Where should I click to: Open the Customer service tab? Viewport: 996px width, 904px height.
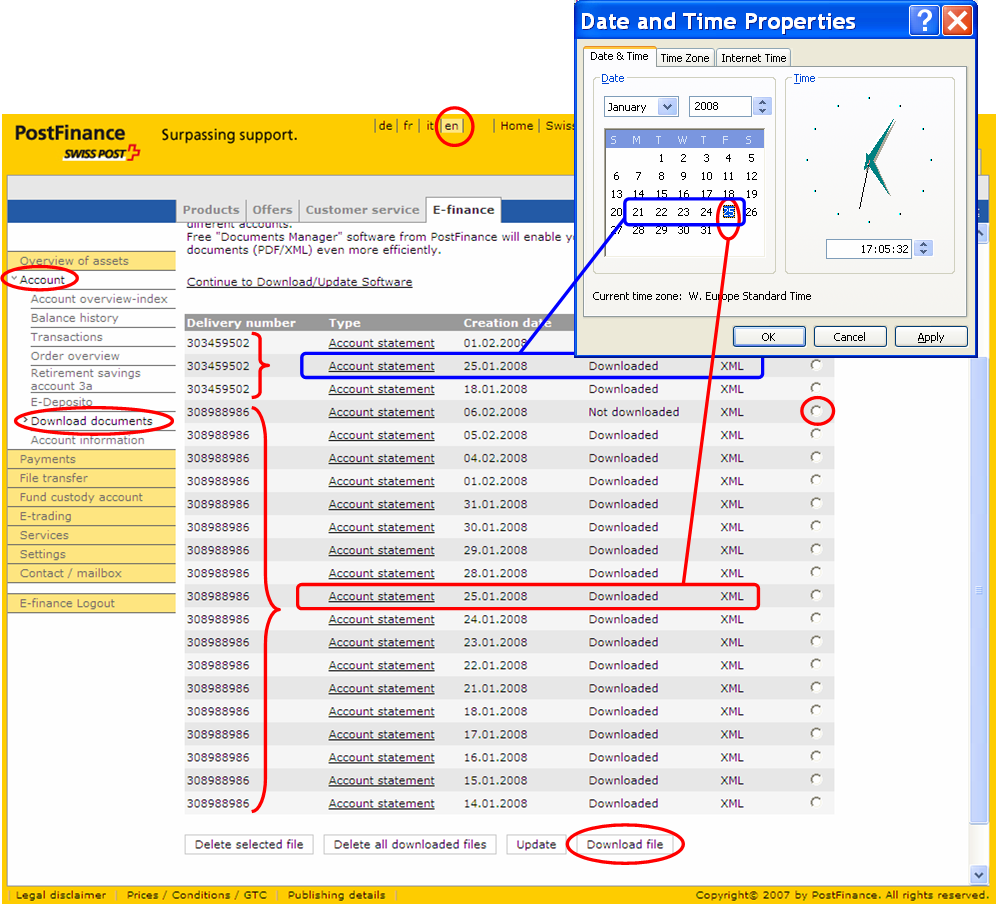[x=362, y=210]
